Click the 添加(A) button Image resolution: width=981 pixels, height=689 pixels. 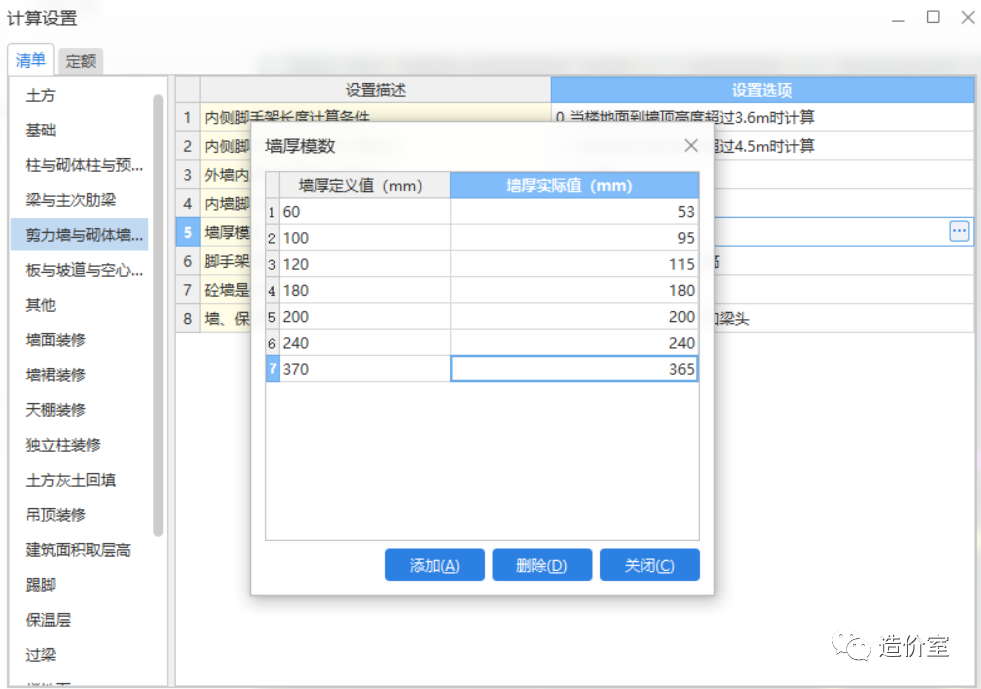point(434,564)
